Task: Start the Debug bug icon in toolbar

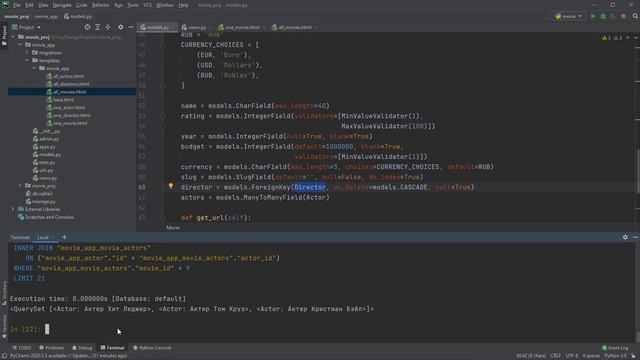Action: 603,16
